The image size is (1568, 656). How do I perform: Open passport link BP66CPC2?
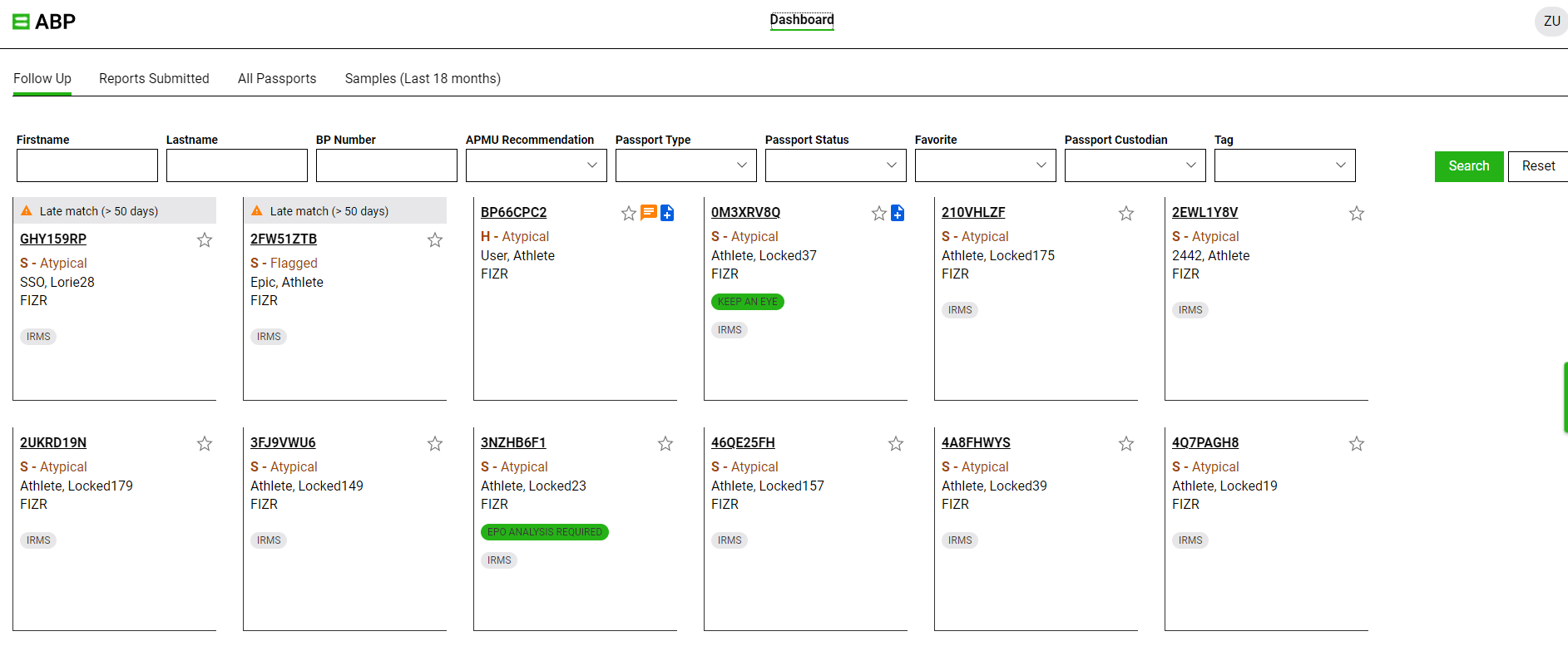514,213
